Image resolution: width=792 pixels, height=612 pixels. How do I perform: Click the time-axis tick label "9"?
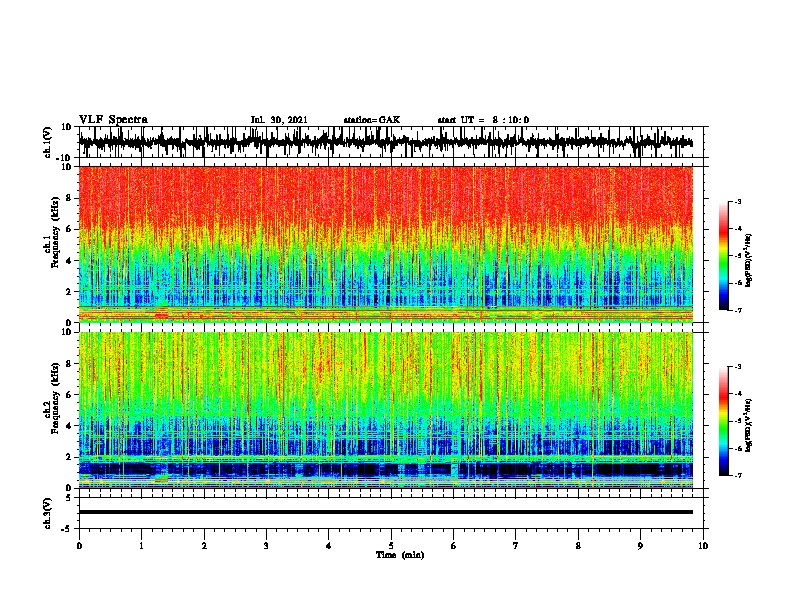click(x=640, y=546)
